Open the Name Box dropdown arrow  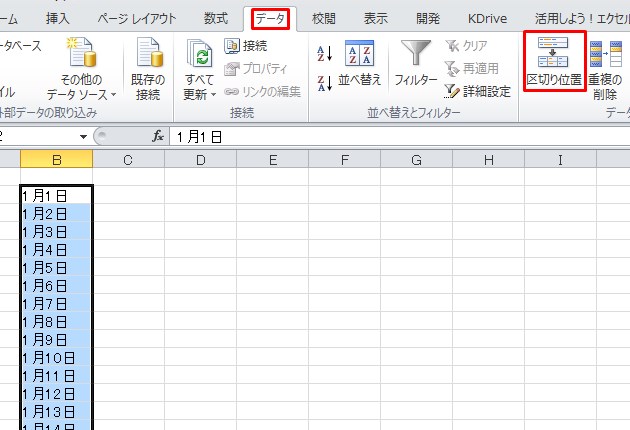point(82,136)
